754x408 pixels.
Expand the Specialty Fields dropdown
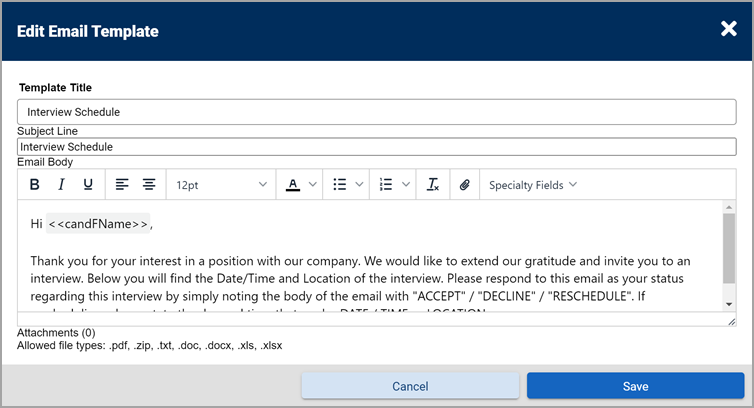533,185
